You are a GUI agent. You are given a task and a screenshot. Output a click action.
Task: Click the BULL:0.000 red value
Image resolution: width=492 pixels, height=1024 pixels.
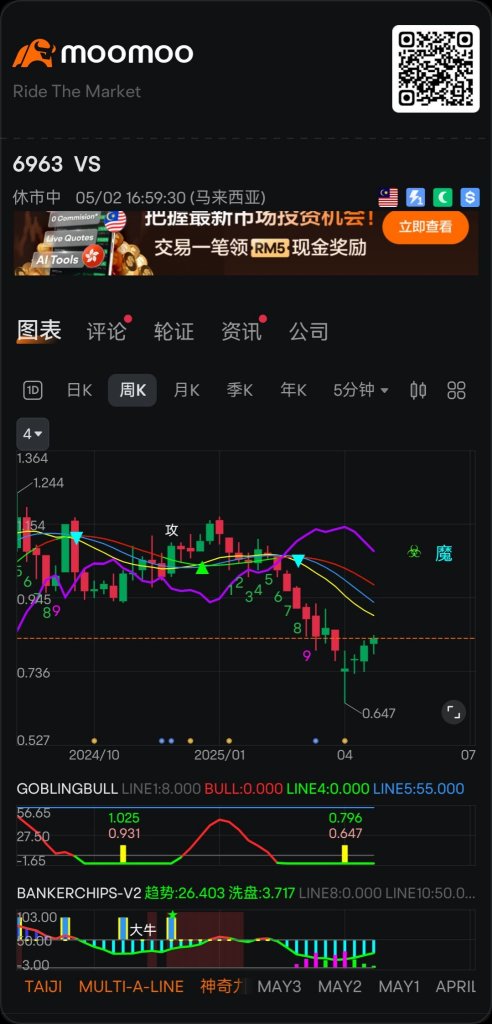244,789
